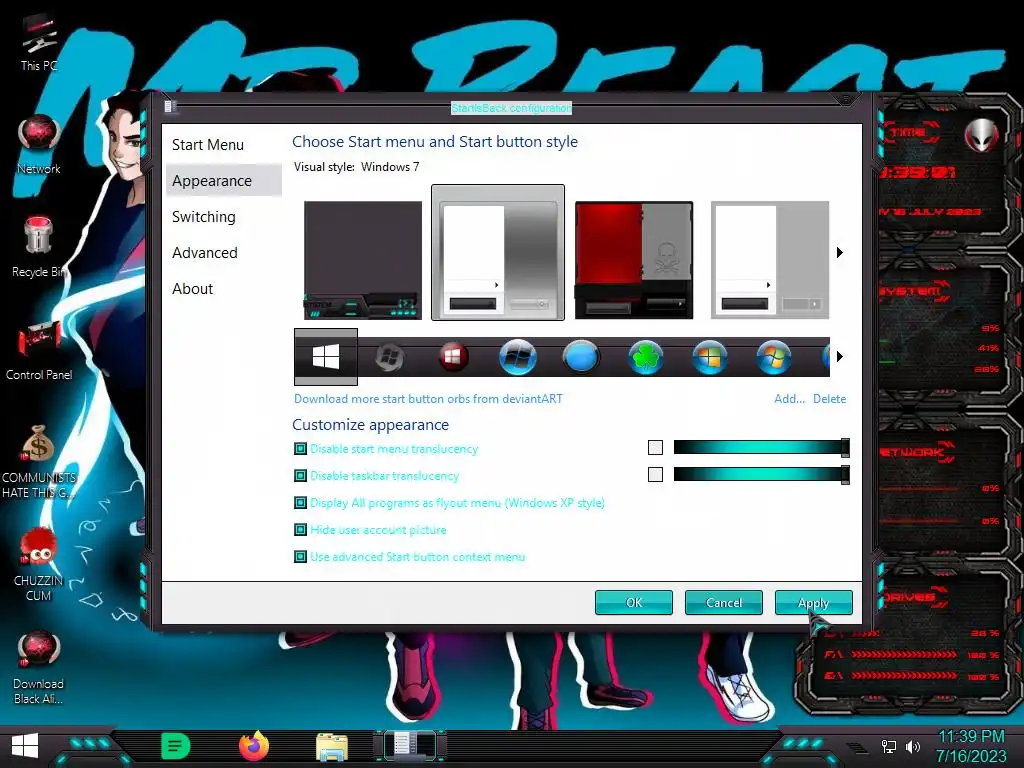Toggle Use advanced Start button context menu

click(300, 557)
